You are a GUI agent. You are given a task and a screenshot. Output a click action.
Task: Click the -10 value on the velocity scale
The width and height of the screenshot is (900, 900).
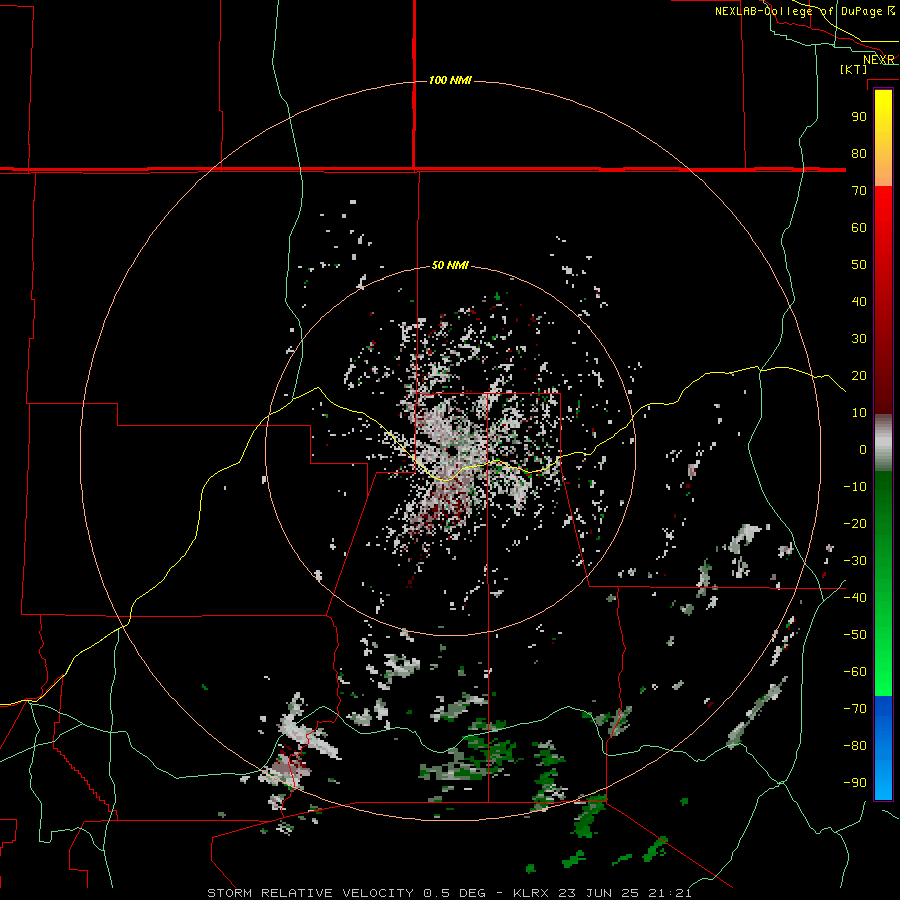click(855, 487)
